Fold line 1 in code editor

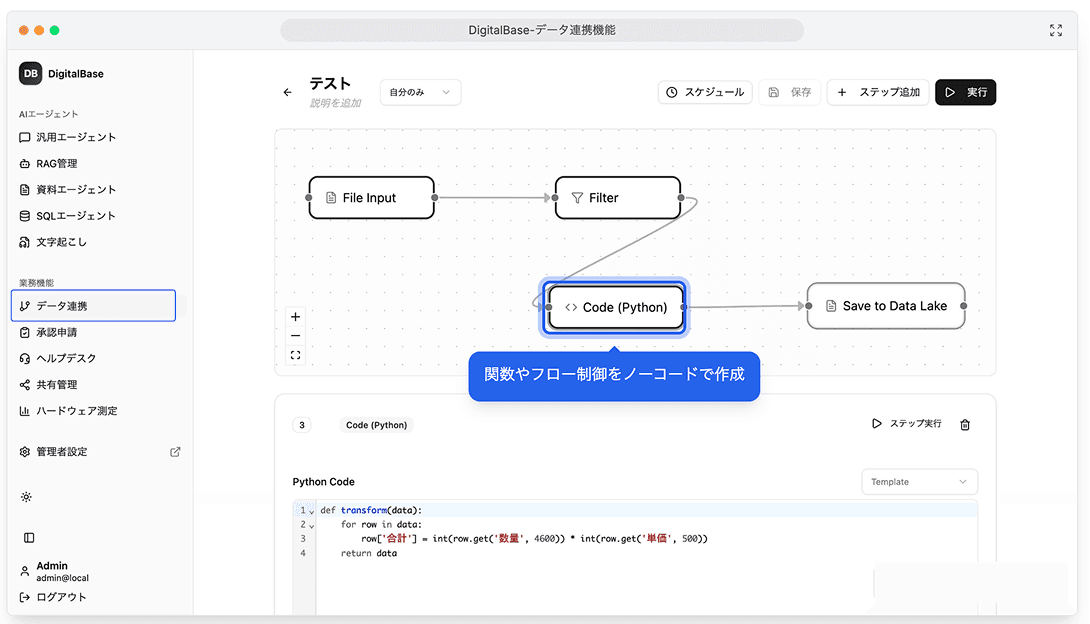[x=311, y=511]
